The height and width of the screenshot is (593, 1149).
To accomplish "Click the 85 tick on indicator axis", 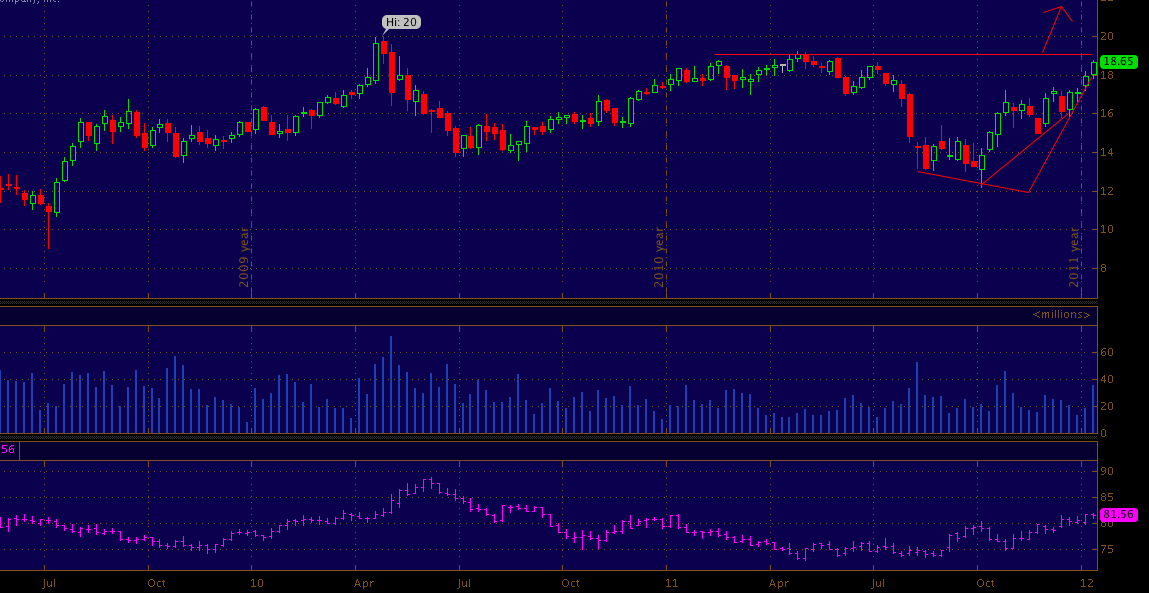I will pos(1107,498).
